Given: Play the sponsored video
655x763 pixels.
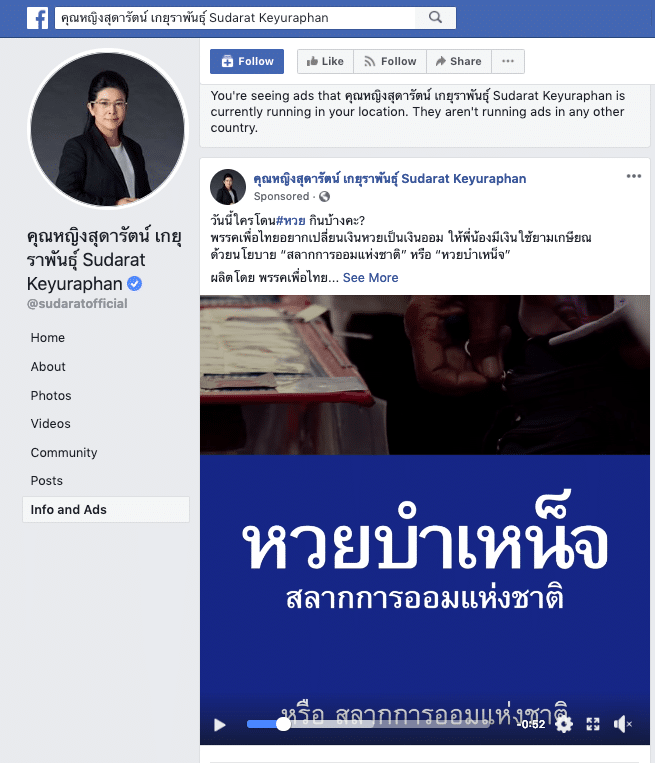Looking at the screenshot, I should coord(220,725).
